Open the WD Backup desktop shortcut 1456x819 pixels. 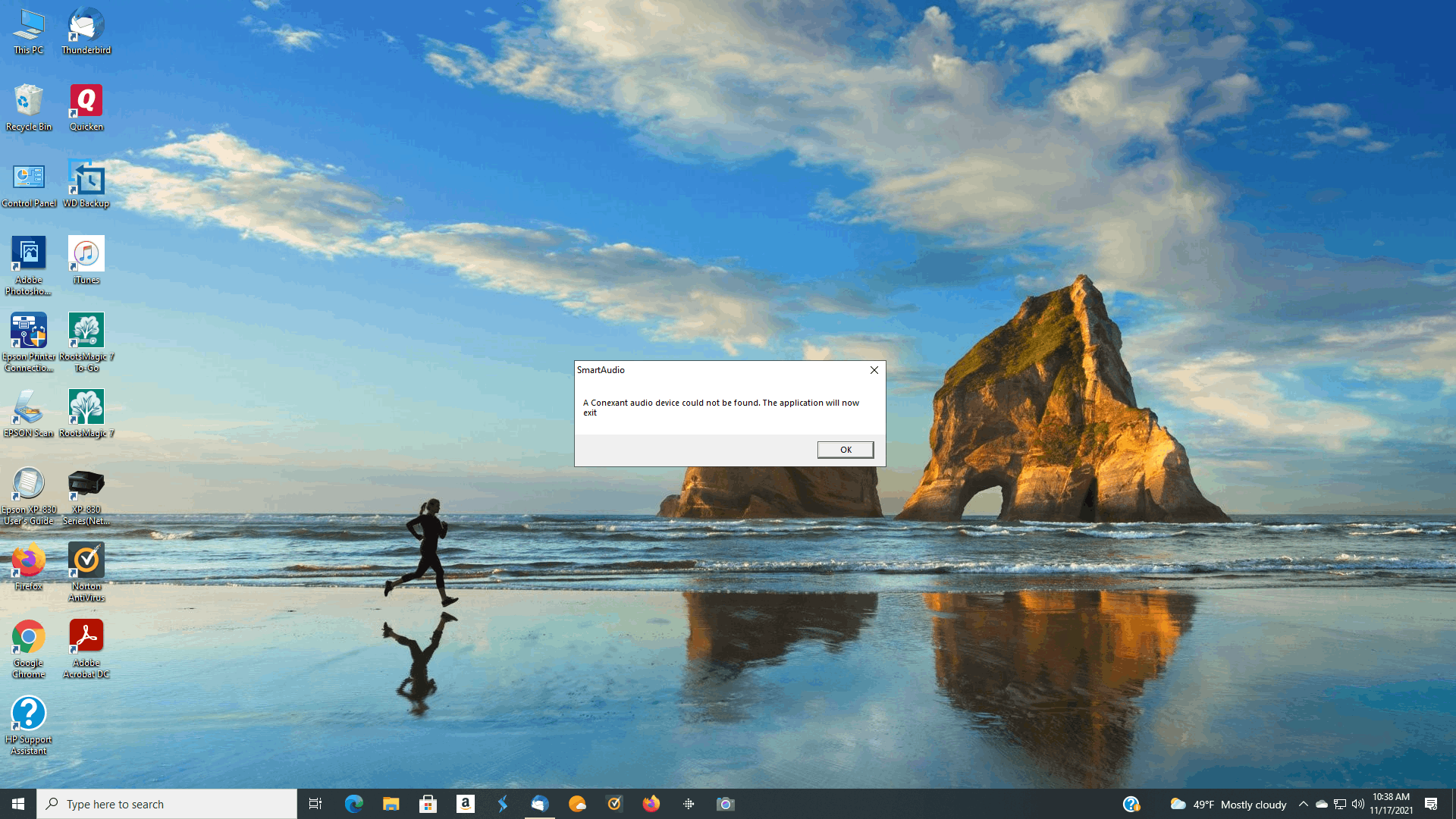point(86,183)
